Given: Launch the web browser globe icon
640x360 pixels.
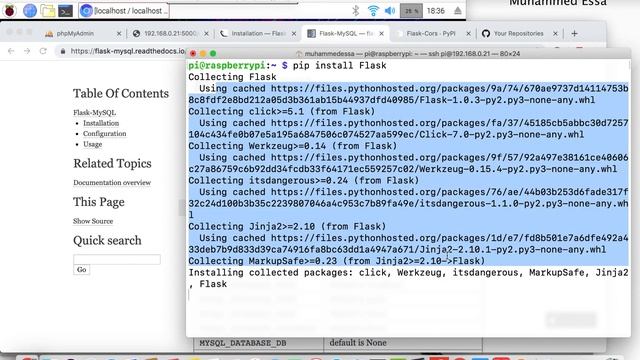Looking at the screenshot, I should click(x=30, y=11).
